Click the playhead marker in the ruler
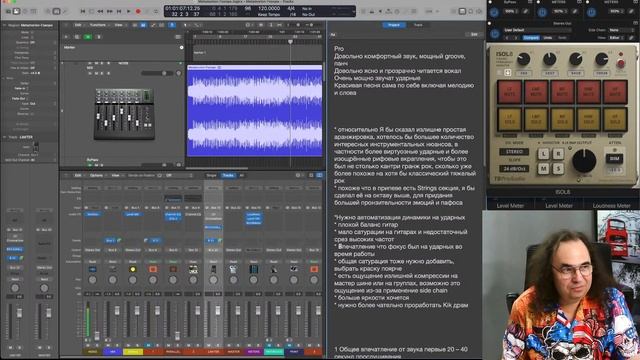This screenshot has width=640, height=360. (x=290, y=42)
